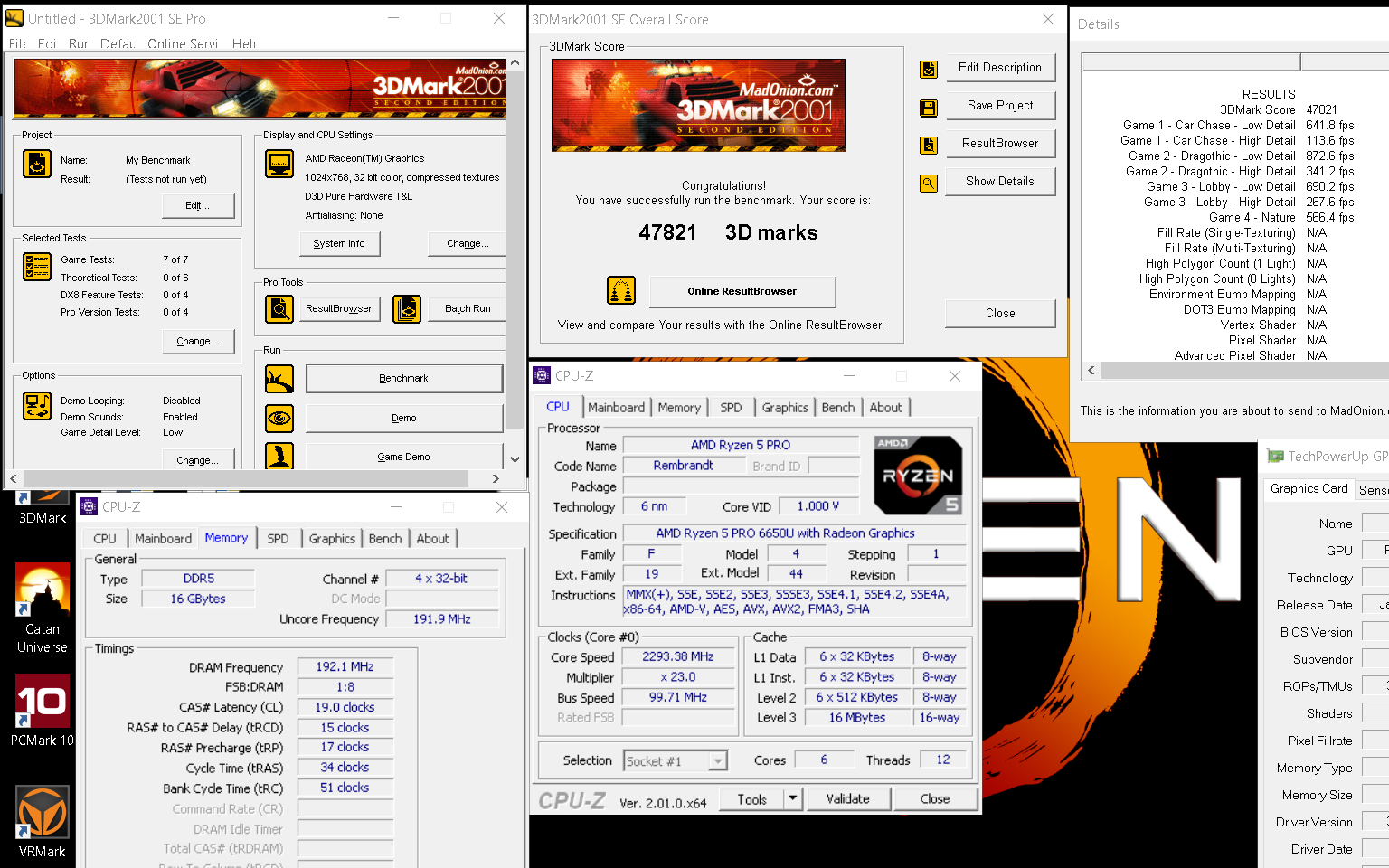The height and width of the screenshot is (868, 1389).
Task: Open the Catan Universe desktop icon
Action: pyautogui.click(x=43, y=609)
